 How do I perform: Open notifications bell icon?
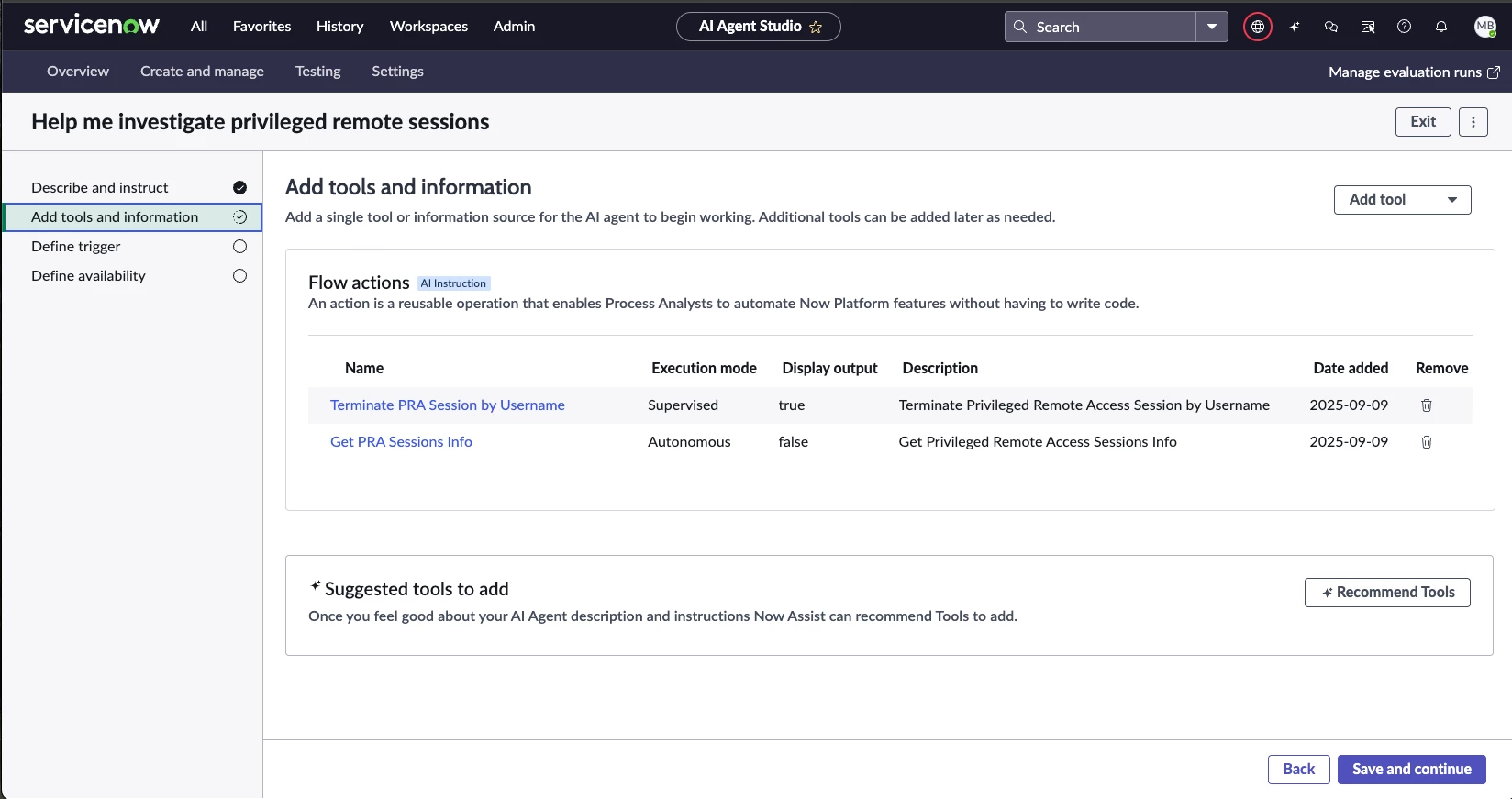1441,27
